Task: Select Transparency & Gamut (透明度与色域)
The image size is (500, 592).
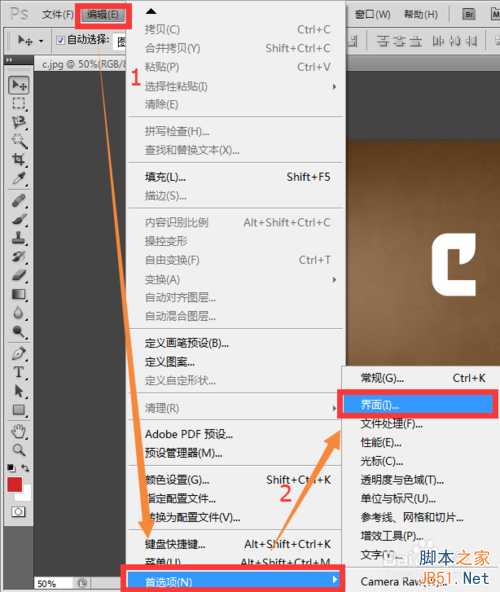Action: pos(422,480)
